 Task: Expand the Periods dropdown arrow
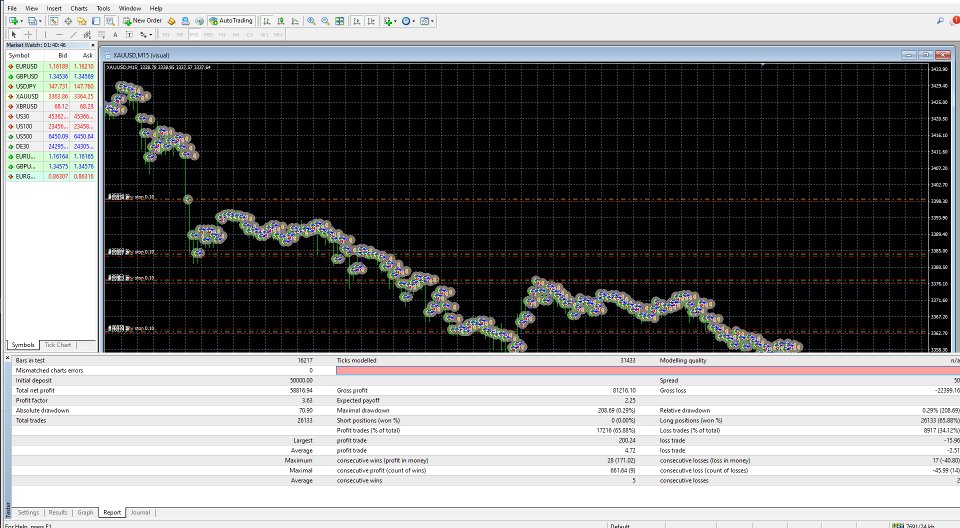point(414,21)
